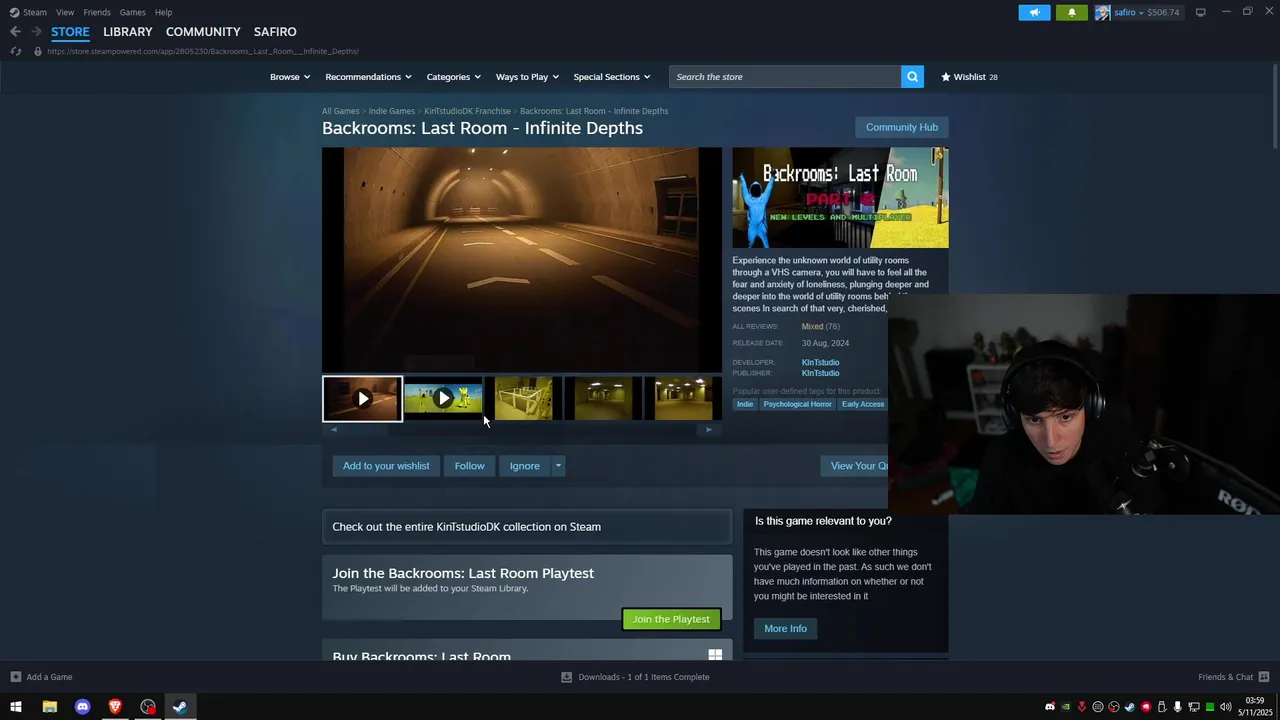Click the Steam icon in the taskbar
Image resolution: width=1280 pixels, height=720 pixels.
pyautogui.click(x=180, y=707)
